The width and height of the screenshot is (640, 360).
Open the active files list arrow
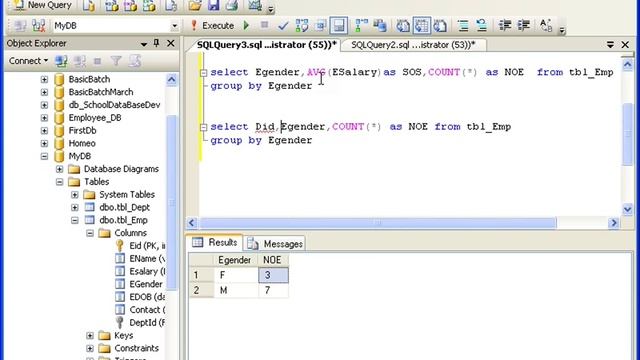[610, 44]
